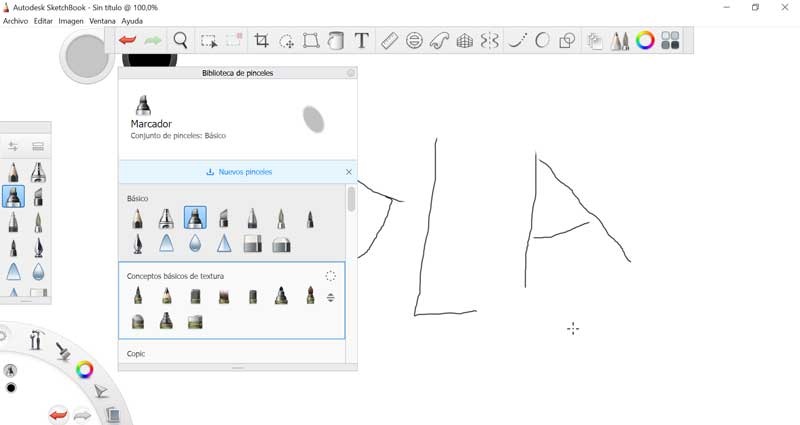This screenshot has height=425, width=800.
Task: Close the Biblioteca de pinceles panel
Action: pos(351,73)
